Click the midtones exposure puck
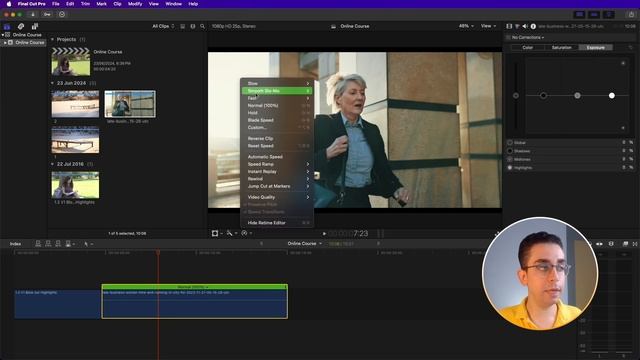The height and width of the screenshot is (360, 640). tap(577, 96)
